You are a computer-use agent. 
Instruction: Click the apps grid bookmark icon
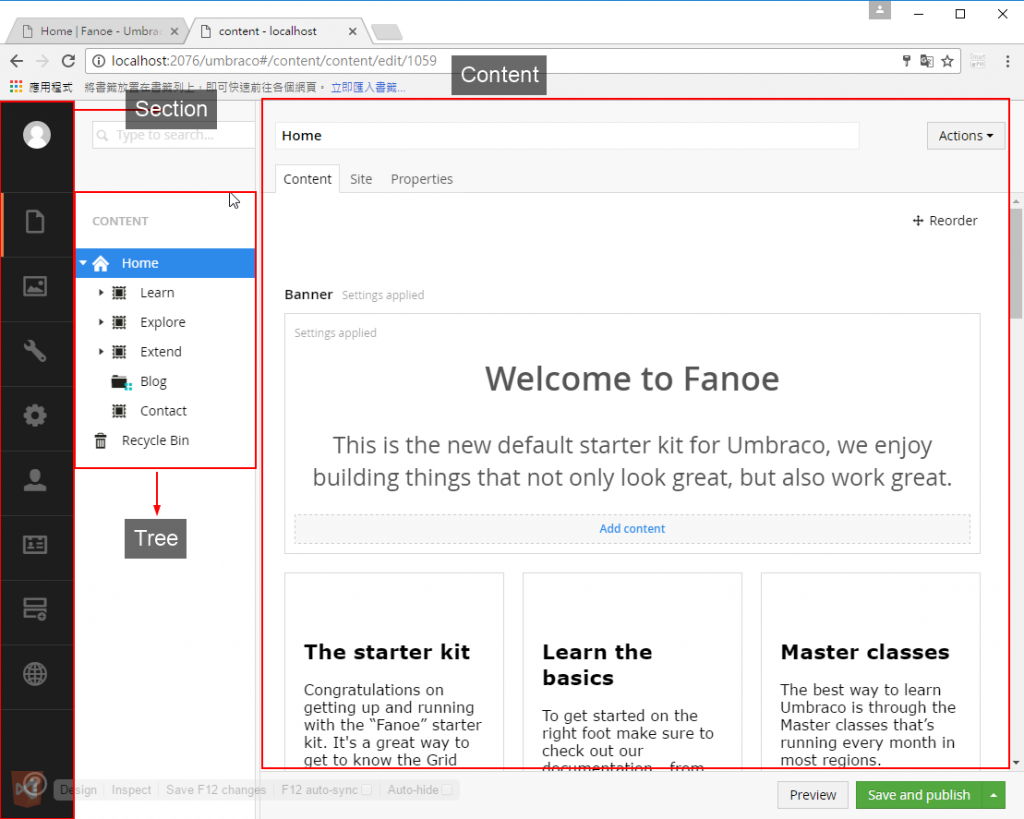point(16,86)
